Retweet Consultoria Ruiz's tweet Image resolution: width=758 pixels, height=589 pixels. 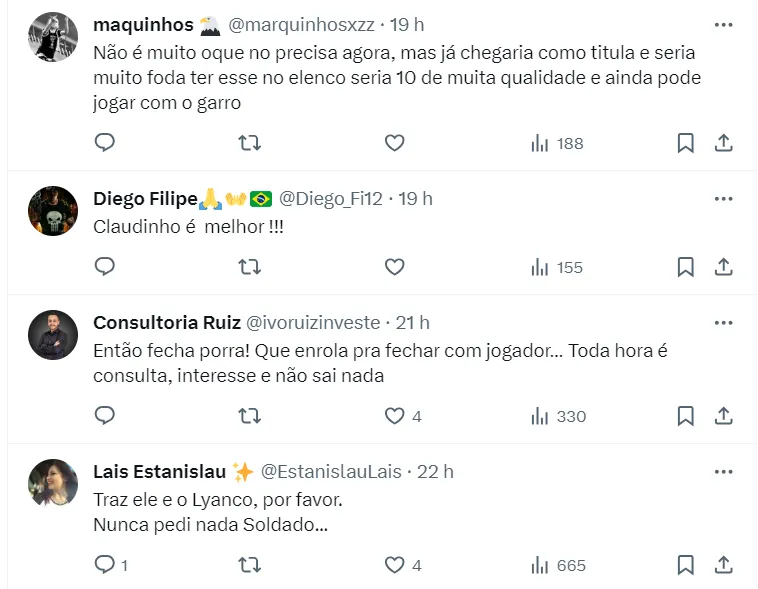[250, 416]
